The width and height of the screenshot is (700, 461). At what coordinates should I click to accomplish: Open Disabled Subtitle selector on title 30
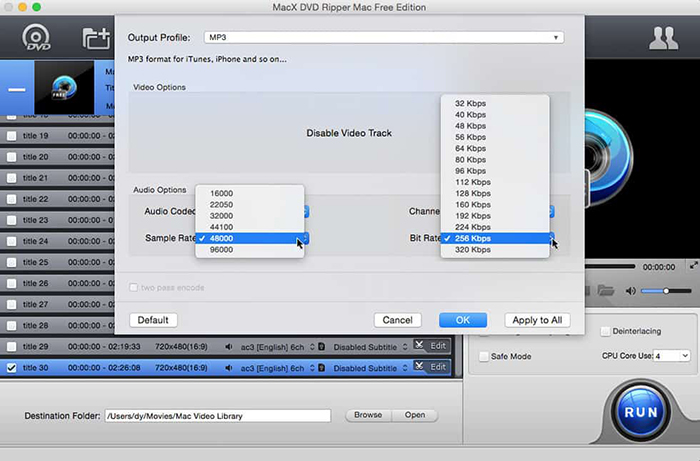coord(371,368)
